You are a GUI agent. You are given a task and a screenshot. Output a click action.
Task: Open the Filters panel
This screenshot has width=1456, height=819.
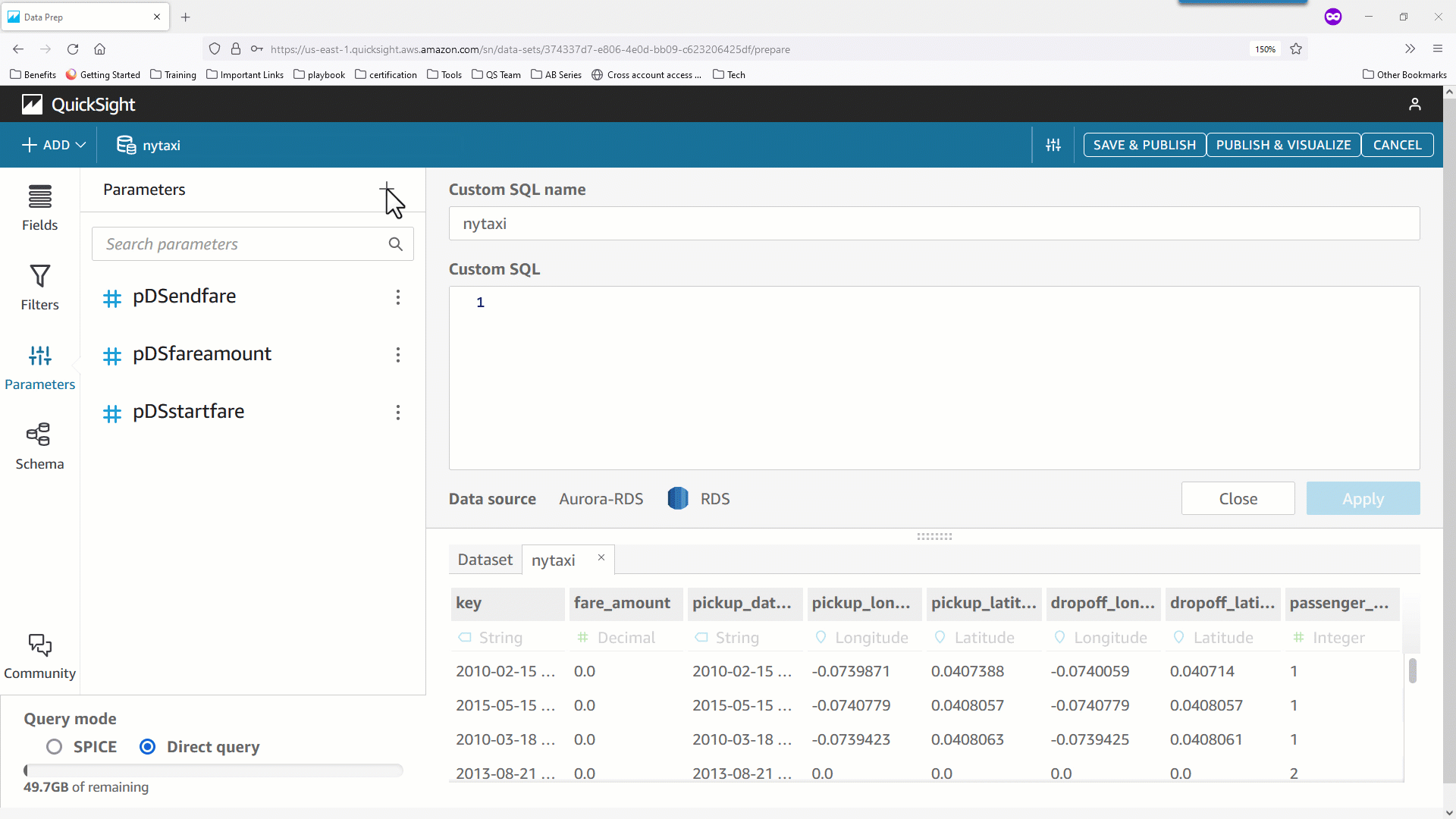pos(39,287)
